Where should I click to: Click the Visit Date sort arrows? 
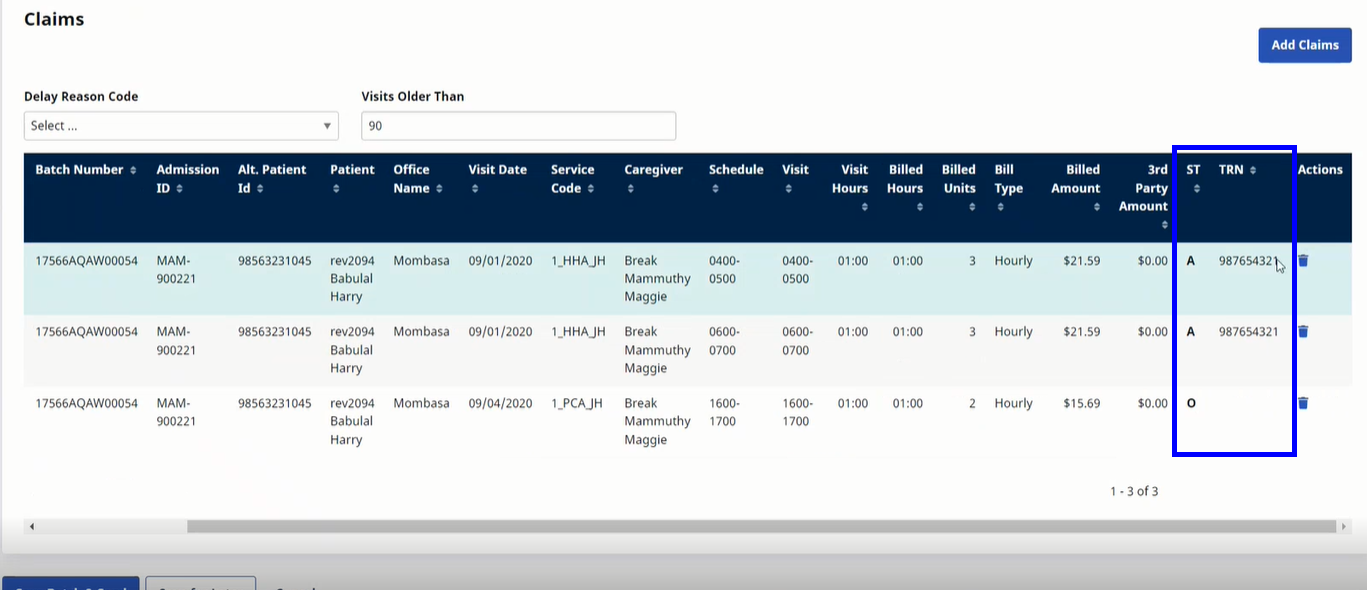[474, 188]
